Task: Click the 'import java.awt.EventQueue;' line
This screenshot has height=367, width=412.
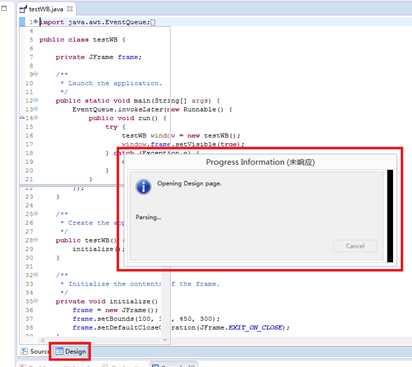Action: [97, 22]
